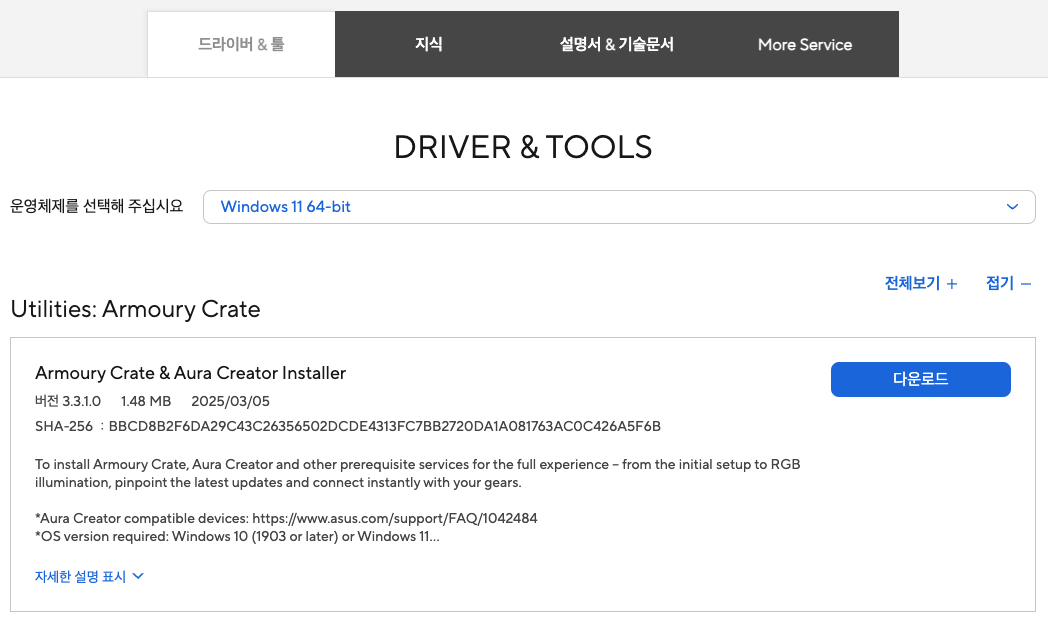This screenshot has width=1048, height=628.
Task: Click the 운영체제를 선택해 주십시요 label
Action: (x=96, y=206)
